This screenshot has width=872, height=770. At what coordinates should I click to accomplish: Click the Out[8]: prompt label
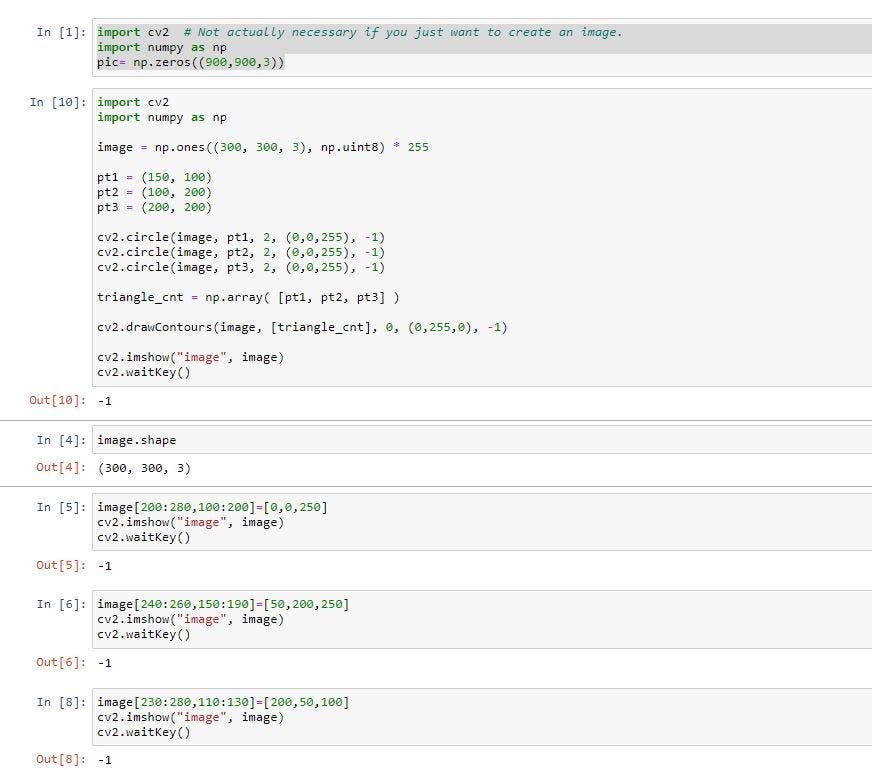[x=61, y=759]
